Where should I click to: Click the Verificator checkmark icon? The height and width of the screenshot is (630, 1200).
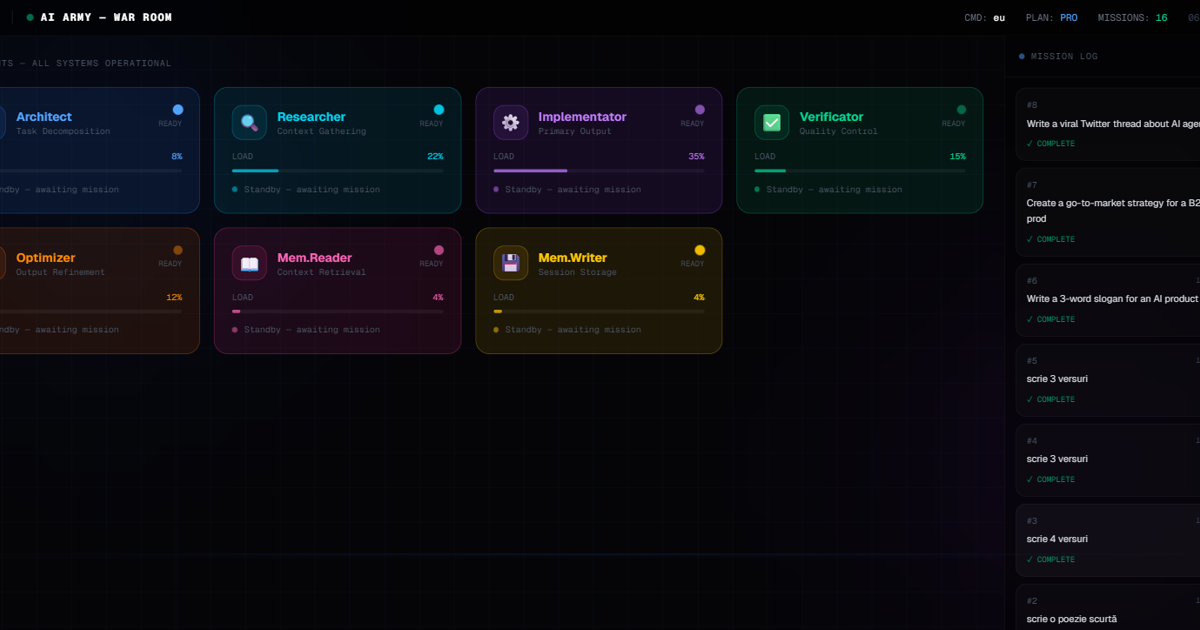click(x=771, y=122)
